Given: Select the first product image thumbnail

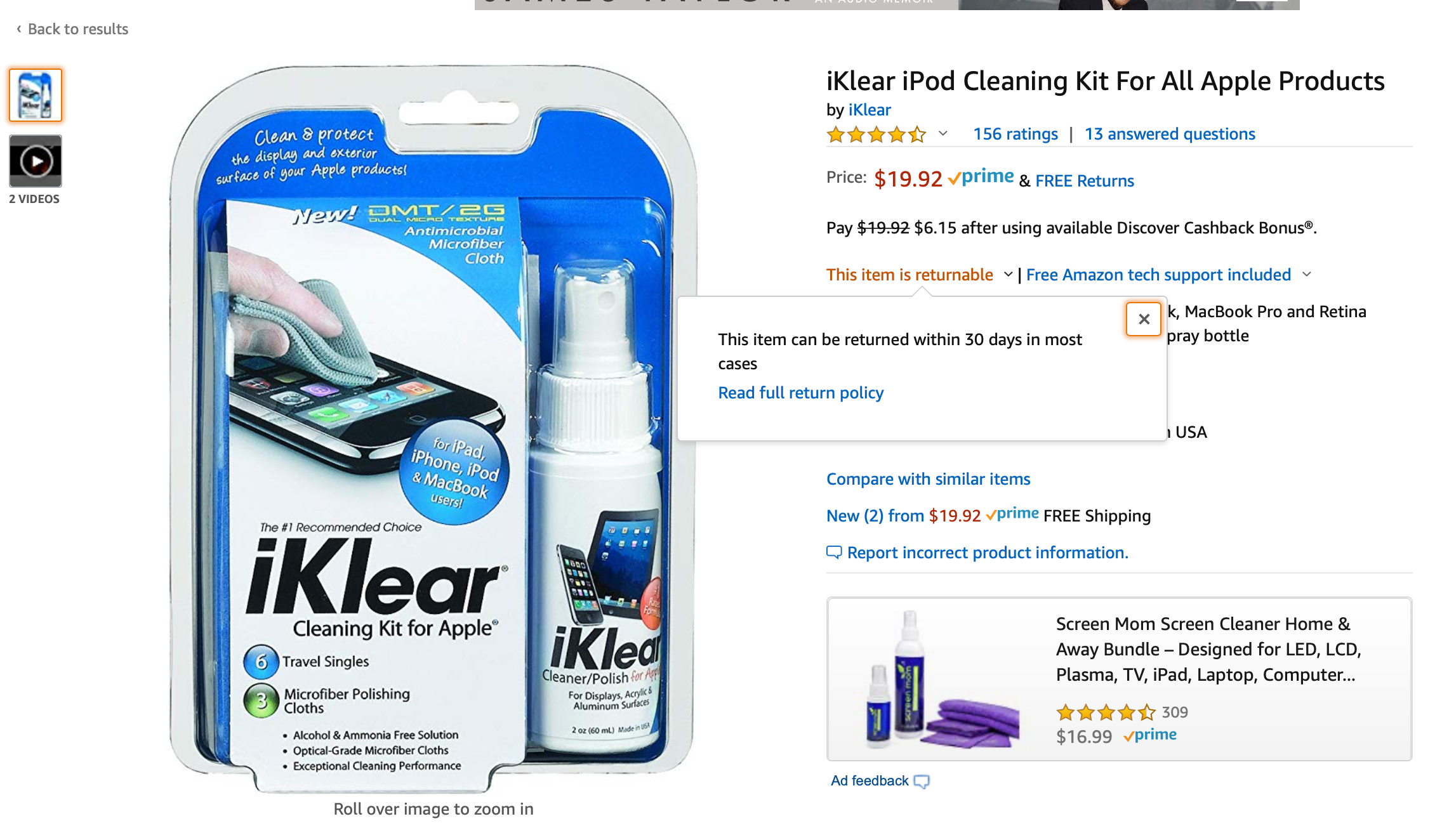Looking at the screenshot, I should 36,95.
